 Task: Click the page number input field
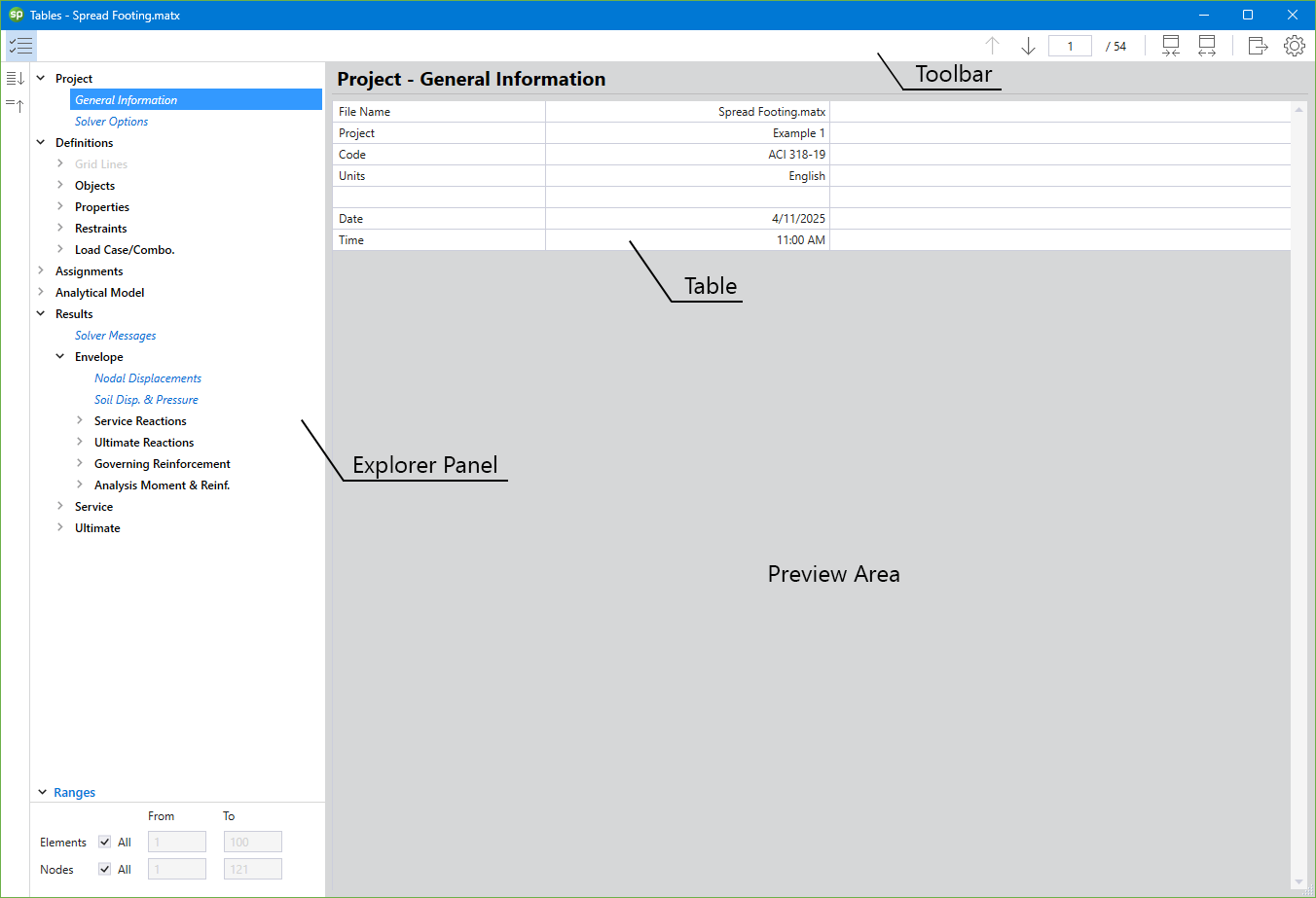click(1070, 45)
